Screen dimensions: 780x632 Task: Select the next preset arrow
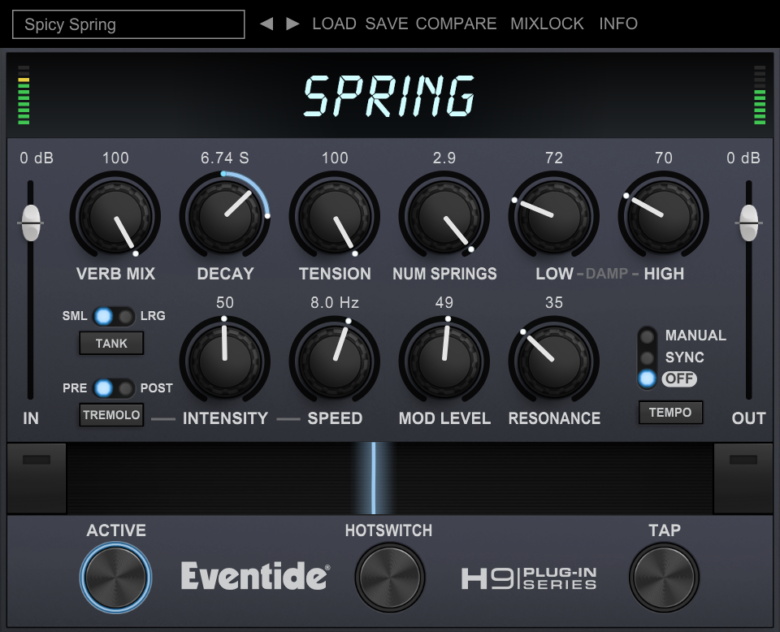click(292, 23)
